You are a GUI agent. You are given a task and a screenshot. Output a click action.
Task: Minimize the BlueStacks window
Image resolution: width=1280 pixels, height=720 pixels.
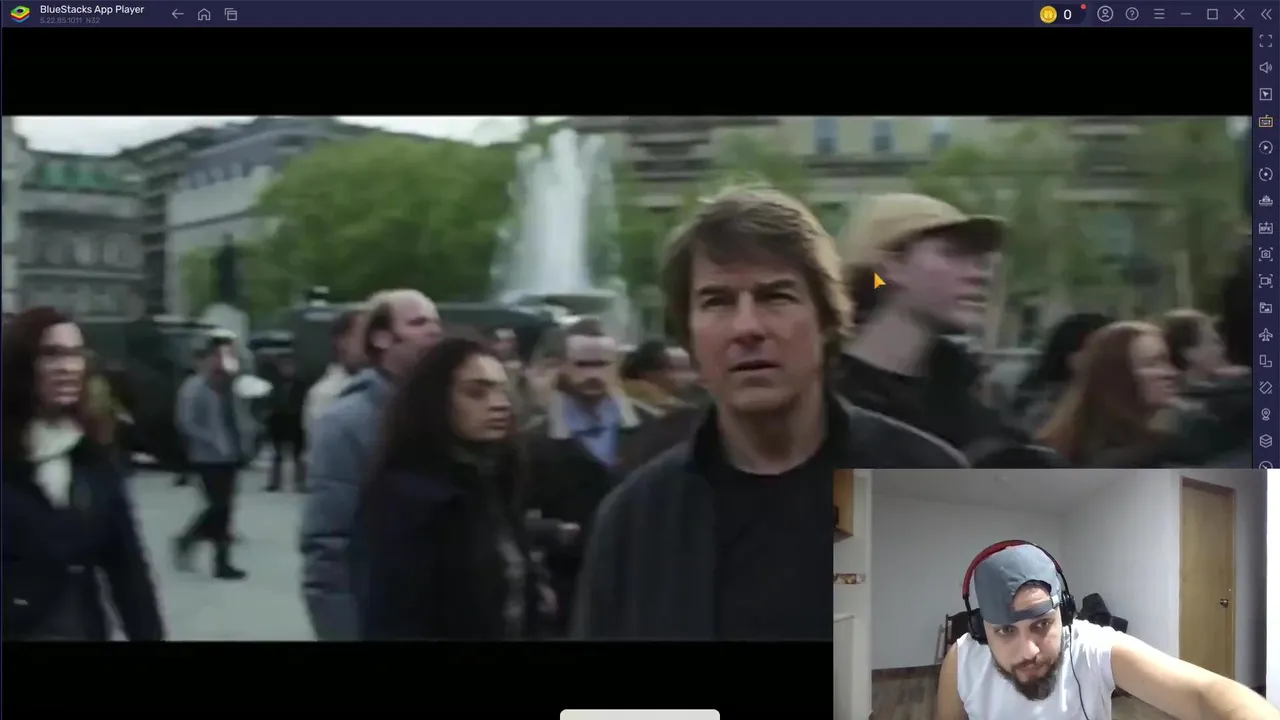pos(1185,14)
